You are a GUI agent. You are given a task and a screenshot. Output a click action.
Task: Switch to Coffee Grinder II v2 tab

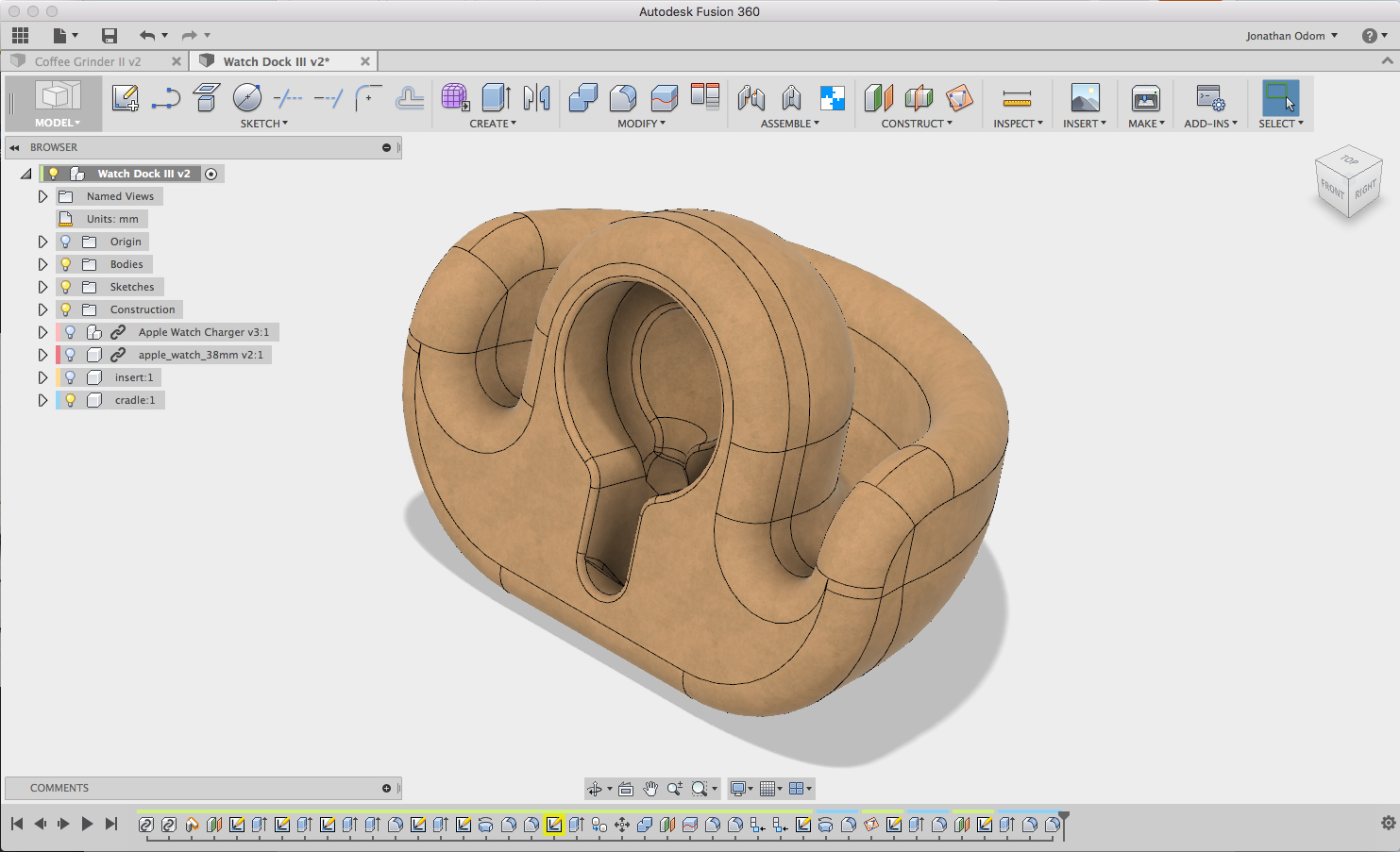(88, 61)
